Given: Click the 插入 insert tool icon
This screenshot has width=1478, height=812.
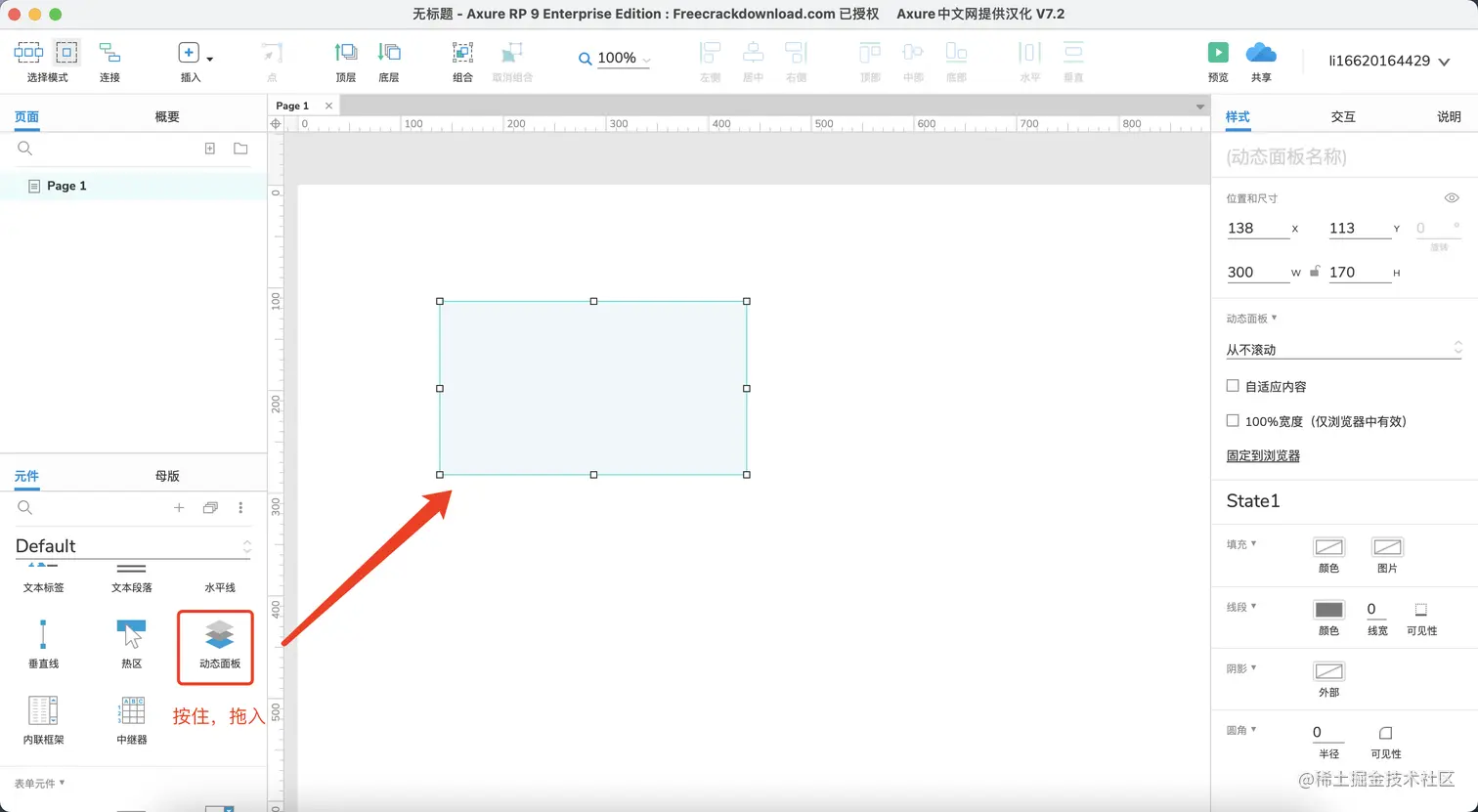Looking at the screenshot, I should coord(189,53).
